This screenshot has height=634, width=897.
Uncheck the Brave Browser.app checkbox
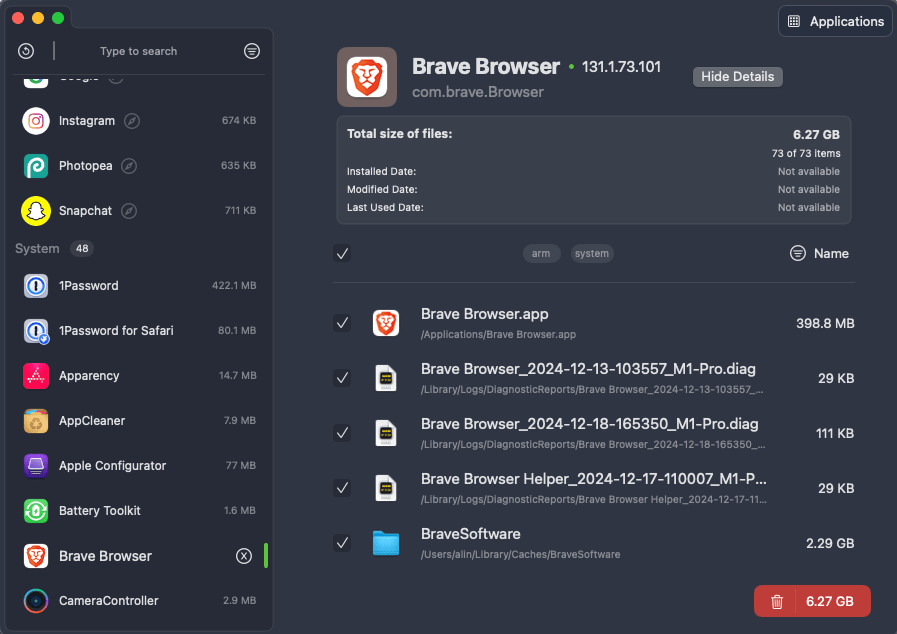(x=342, y=323)
